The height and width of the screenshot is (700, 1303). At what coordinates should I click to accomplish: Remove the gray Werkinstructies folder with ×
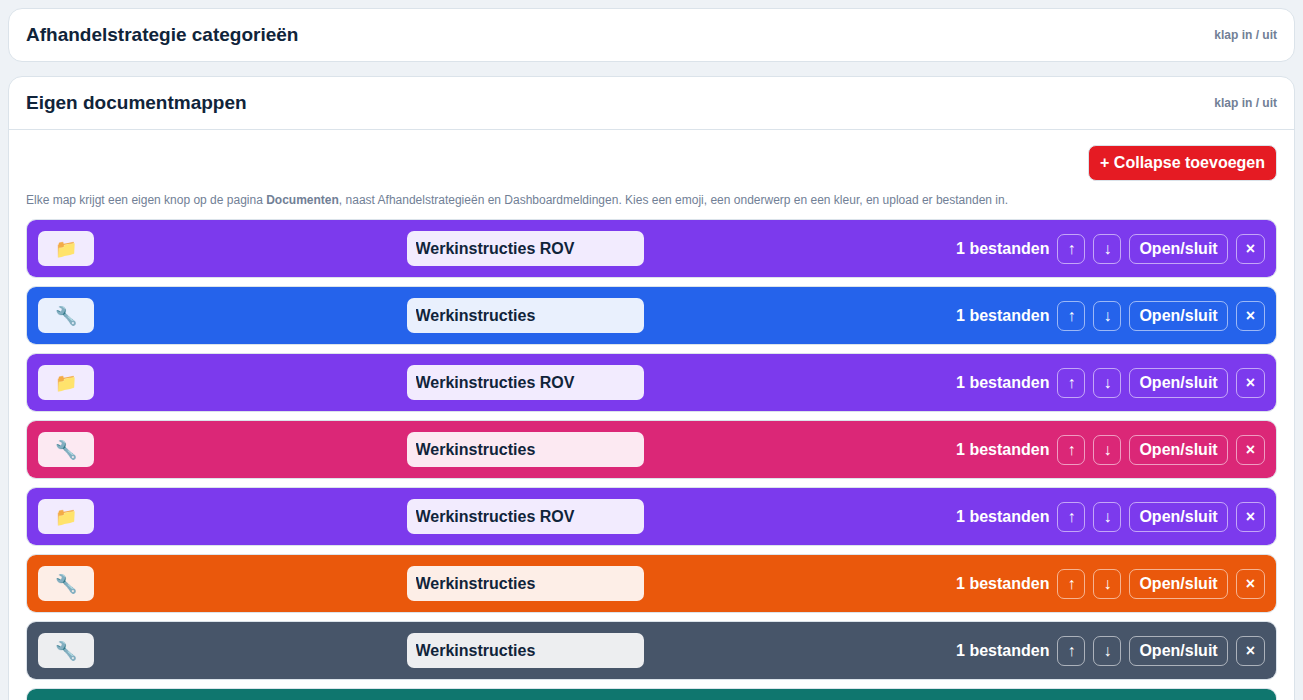(1250, 651)
